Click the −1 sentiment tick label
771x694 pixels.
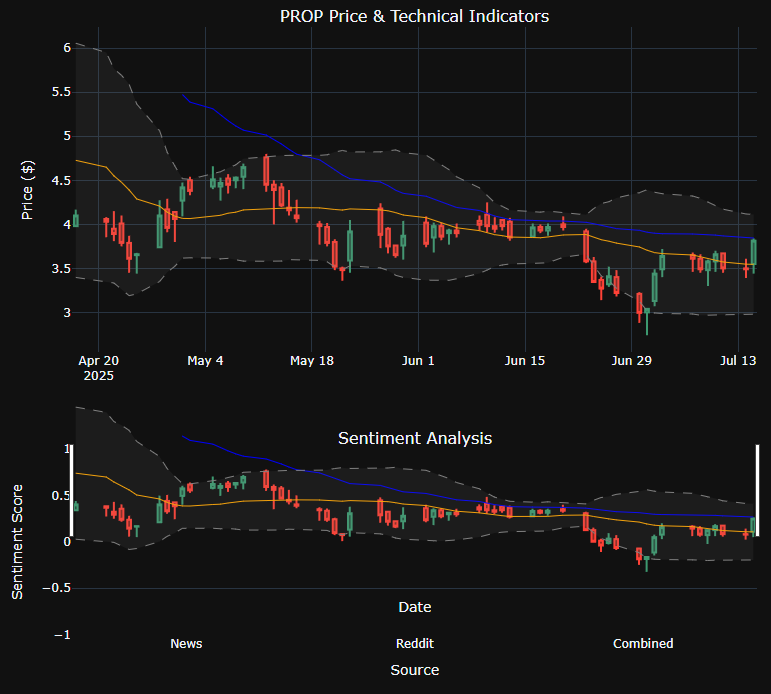tap(62, 635)
